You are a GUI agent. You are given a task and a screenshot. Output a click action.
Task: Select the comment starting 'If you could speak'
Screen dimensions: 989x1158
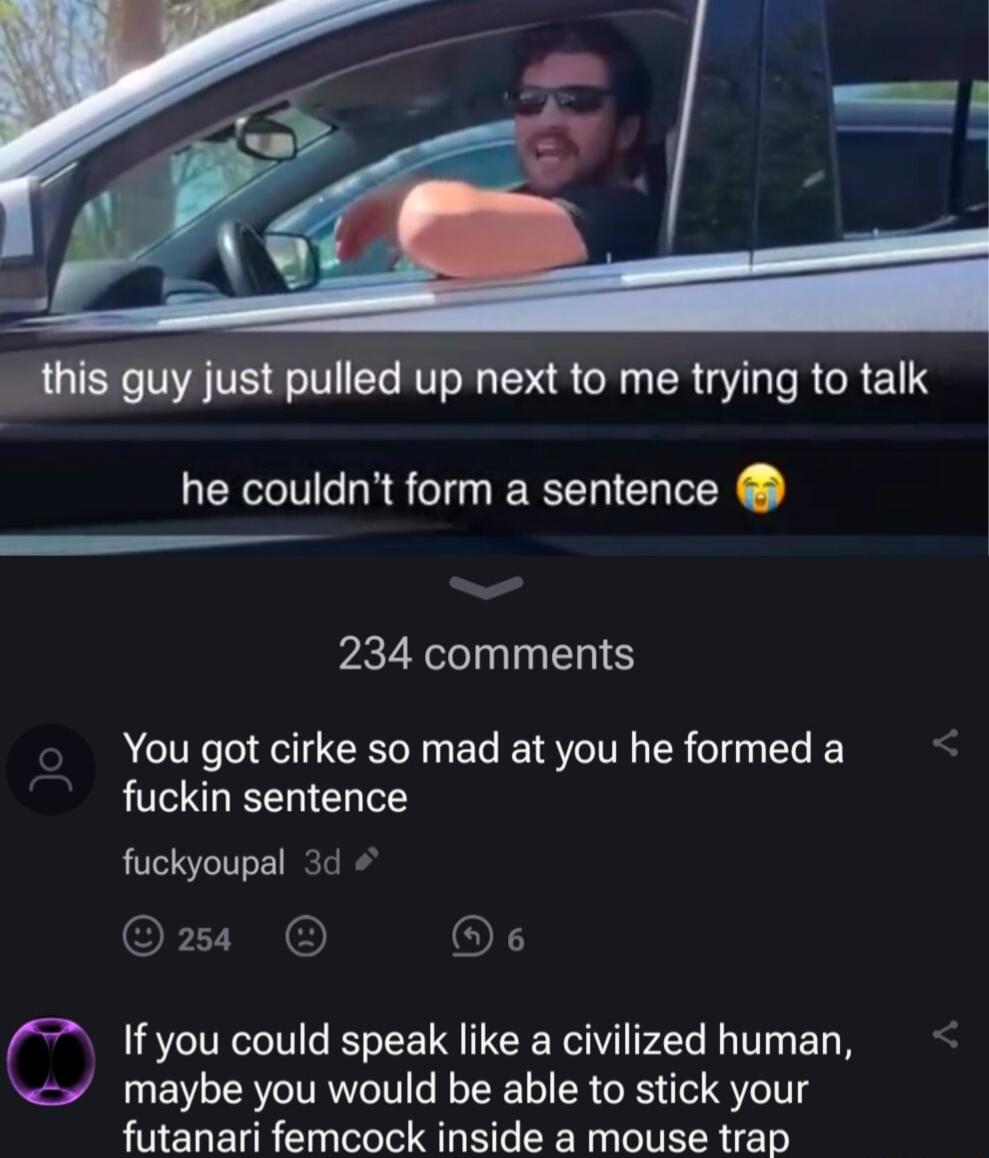point(487,1089)
